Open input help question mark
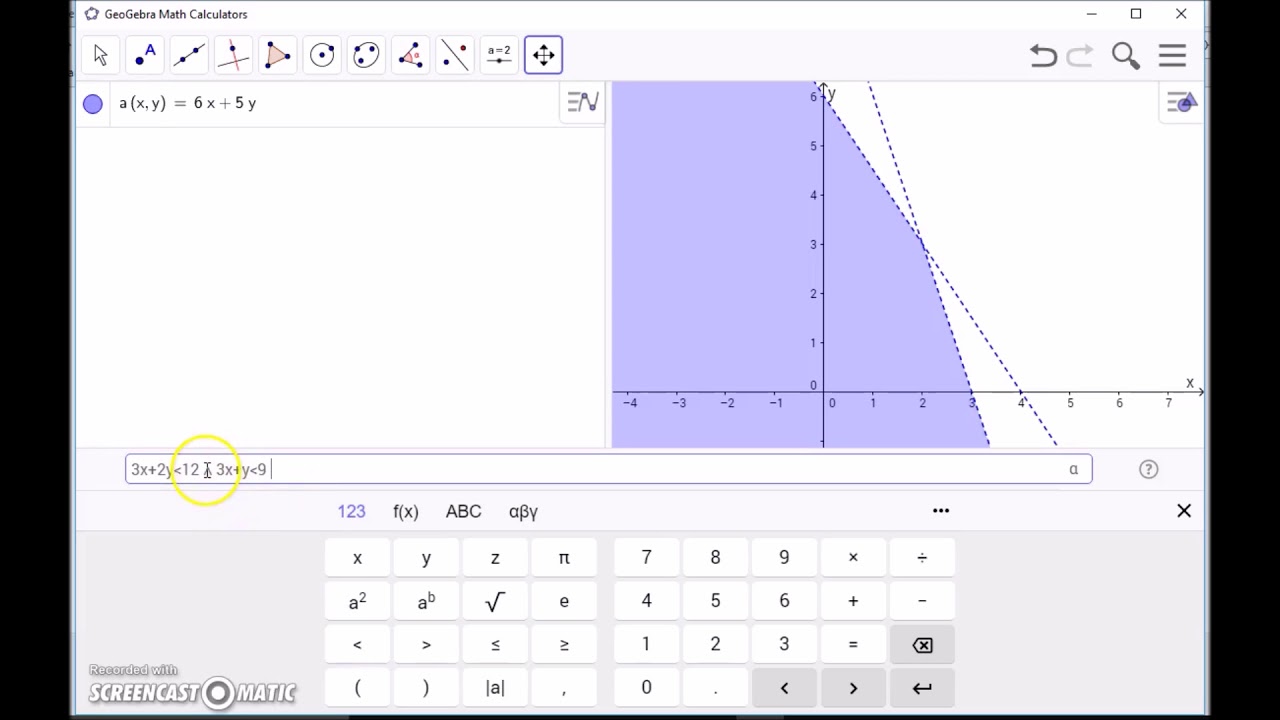 click(1148, 469)
